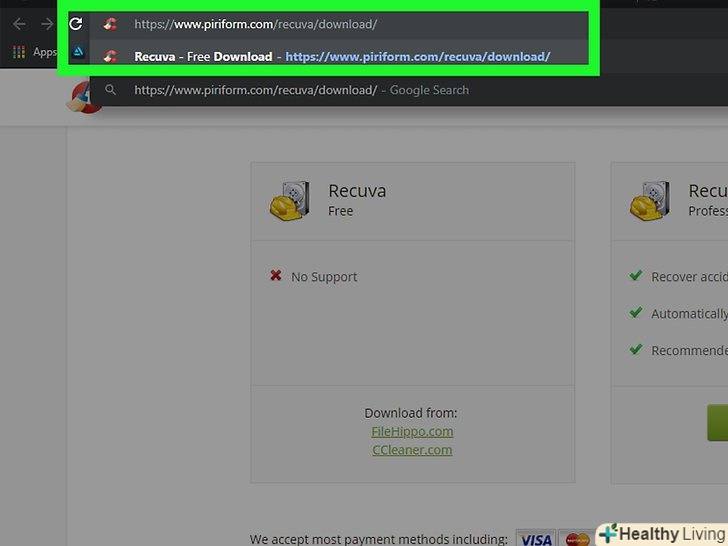Click the red X No Support icon
The image size is (728, 546).
click(x=276, y=275)
